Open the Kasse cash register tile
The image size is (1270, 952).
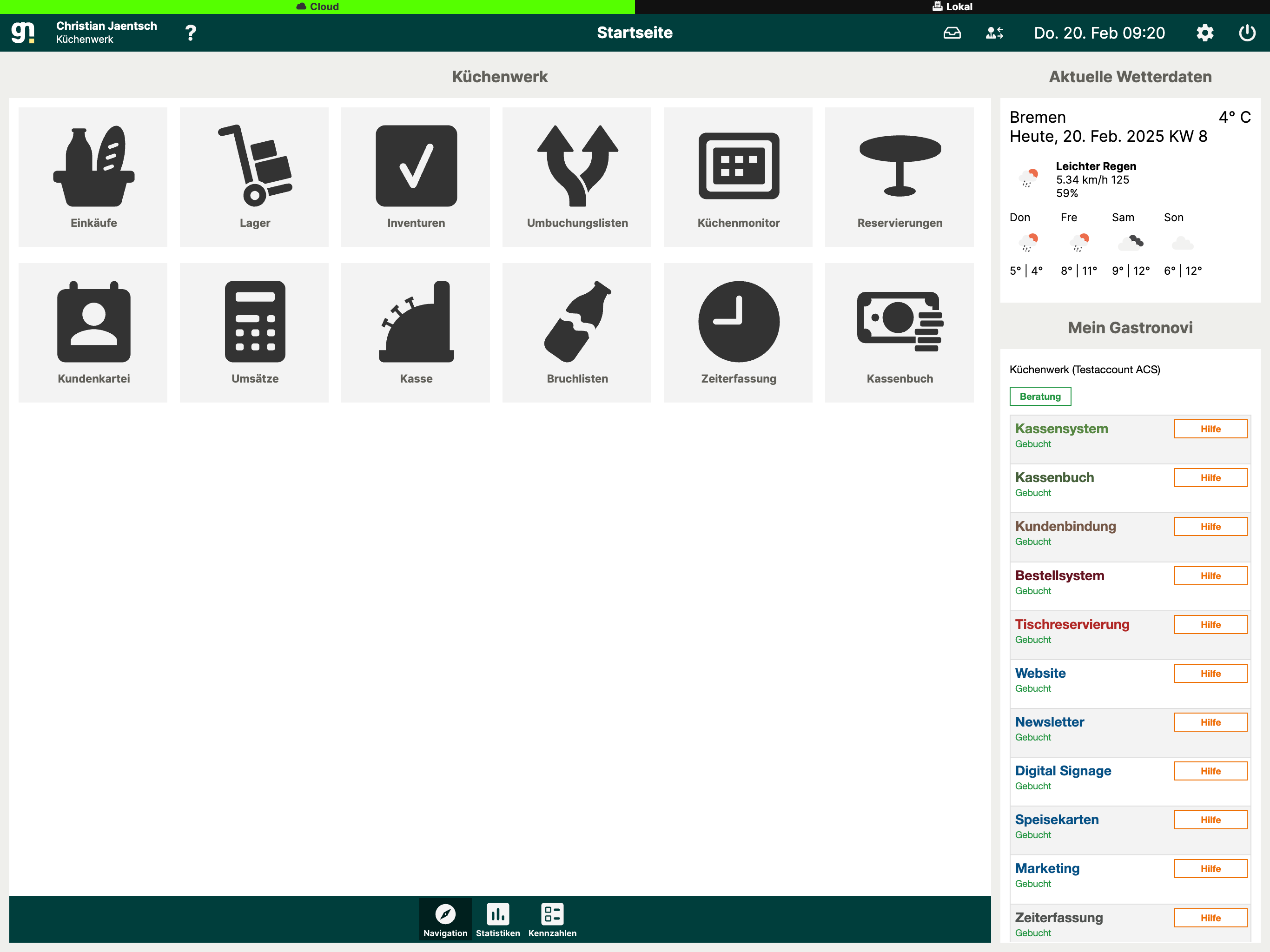click(416, 332)
